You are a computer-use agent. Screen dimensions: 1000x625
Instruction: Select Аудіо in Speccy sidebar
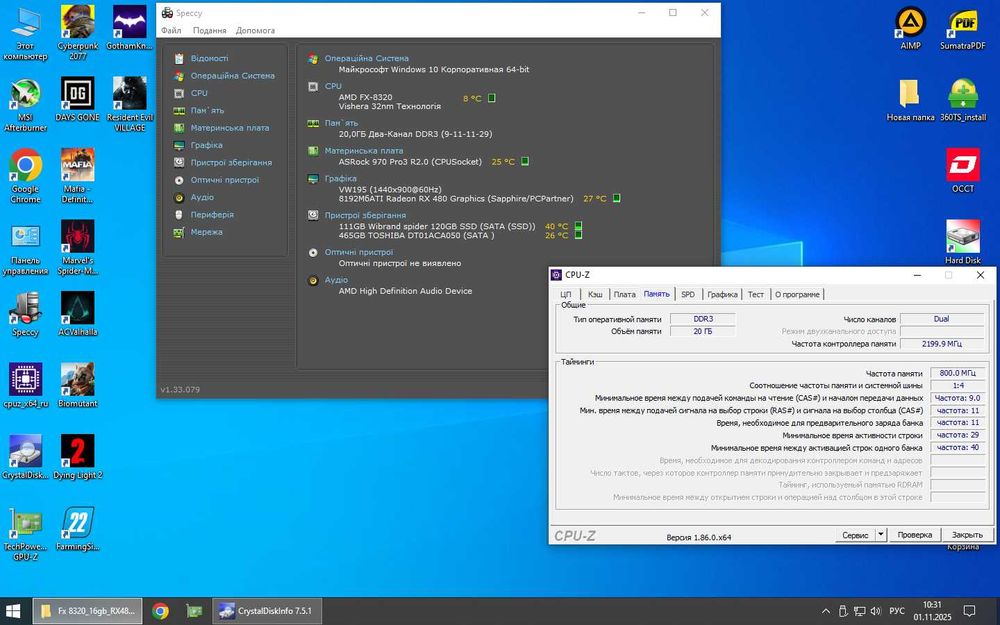click(202, 197)
